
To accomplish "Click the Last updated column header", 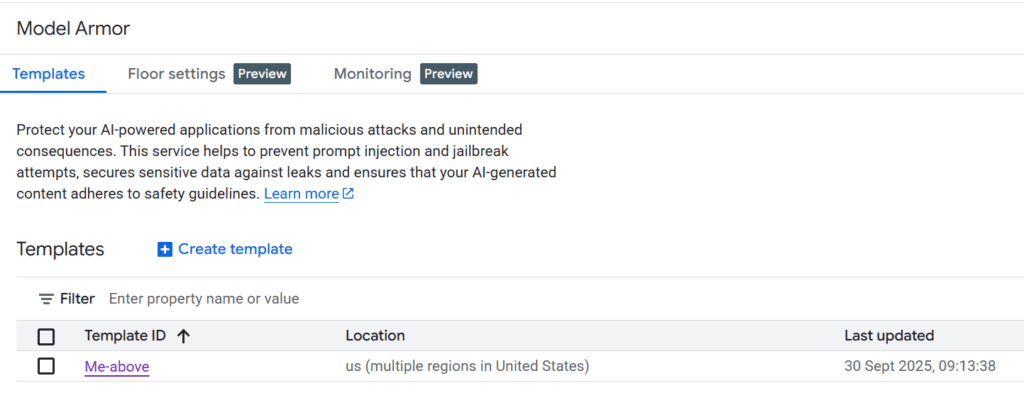I will click(x=889, y=336).
